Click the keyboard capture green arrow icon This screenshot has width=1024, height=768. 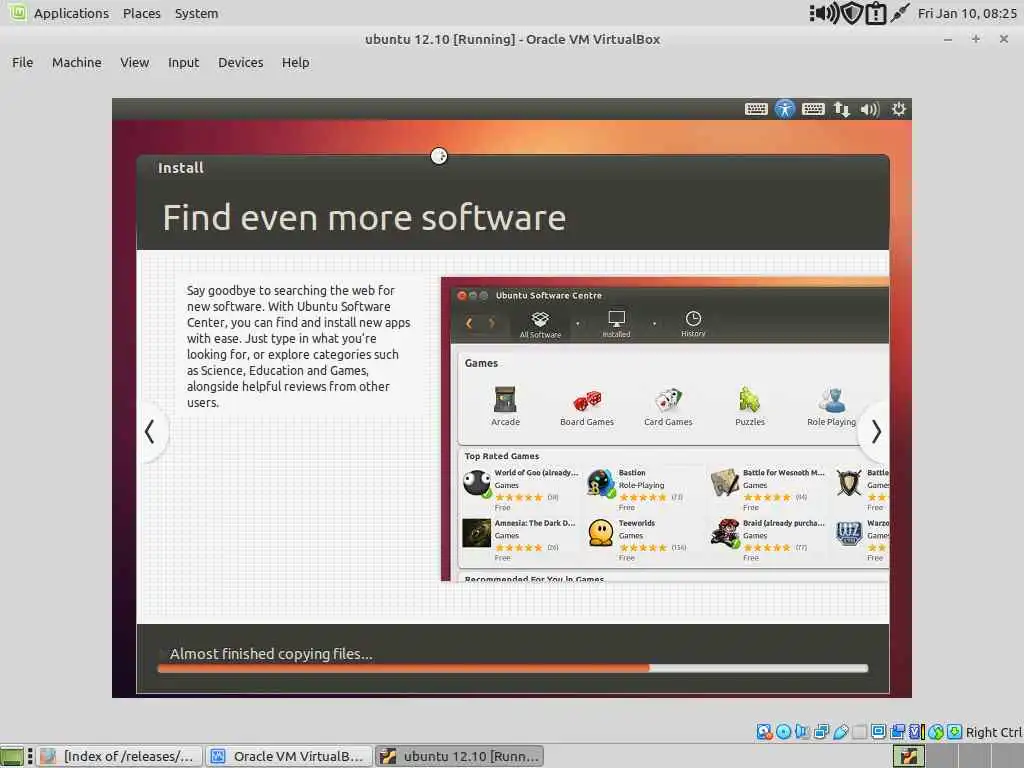pyautogui.click(x=955, y=732)
